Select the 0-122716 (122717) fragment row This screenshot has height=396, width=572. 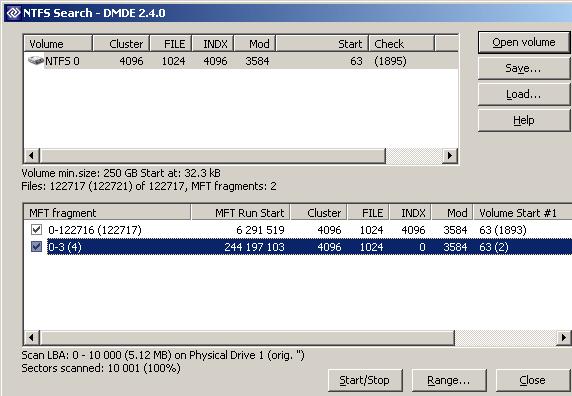pos(298,230)
